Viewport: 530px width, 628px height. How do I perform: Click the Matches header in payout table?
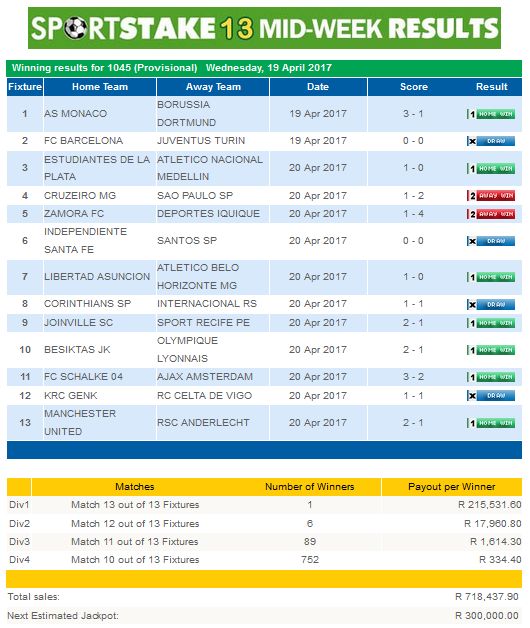[135, 487]
